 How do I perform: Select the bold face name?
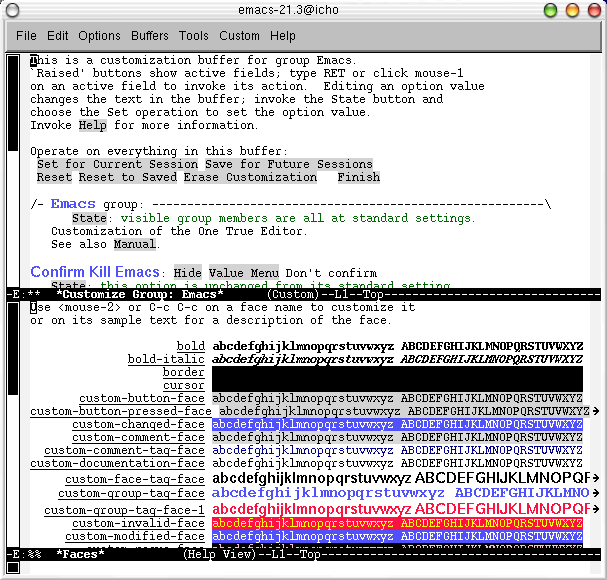tap(191, 346)
